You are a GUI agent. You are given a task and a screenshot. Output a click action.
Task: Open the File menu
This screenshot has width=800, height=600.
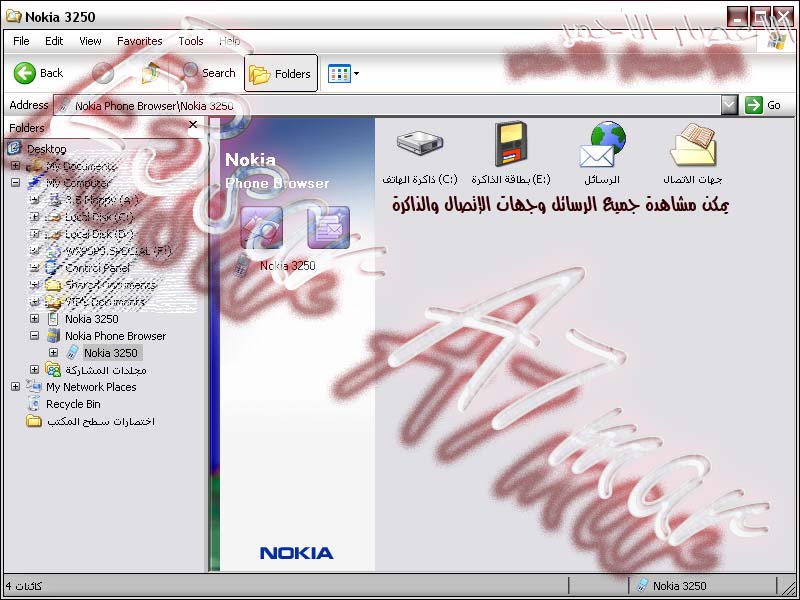pos(21,41)
